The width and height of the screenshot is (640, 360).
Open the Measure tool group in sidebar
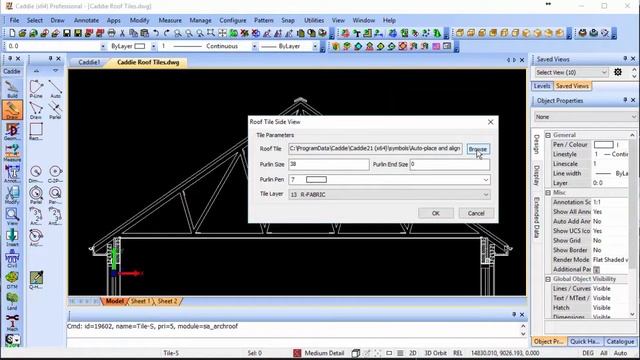[x=12, y=153]
